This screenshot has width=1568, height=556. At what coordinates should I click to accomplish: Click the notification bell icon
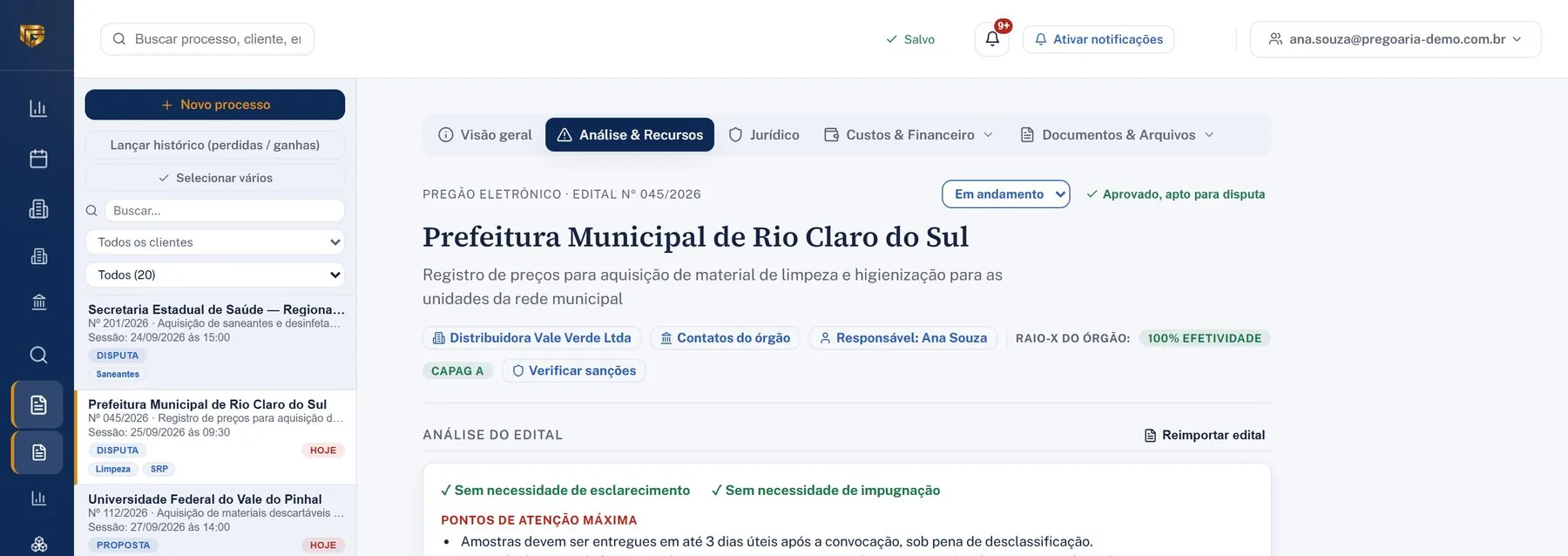click(x=992, y=39)
